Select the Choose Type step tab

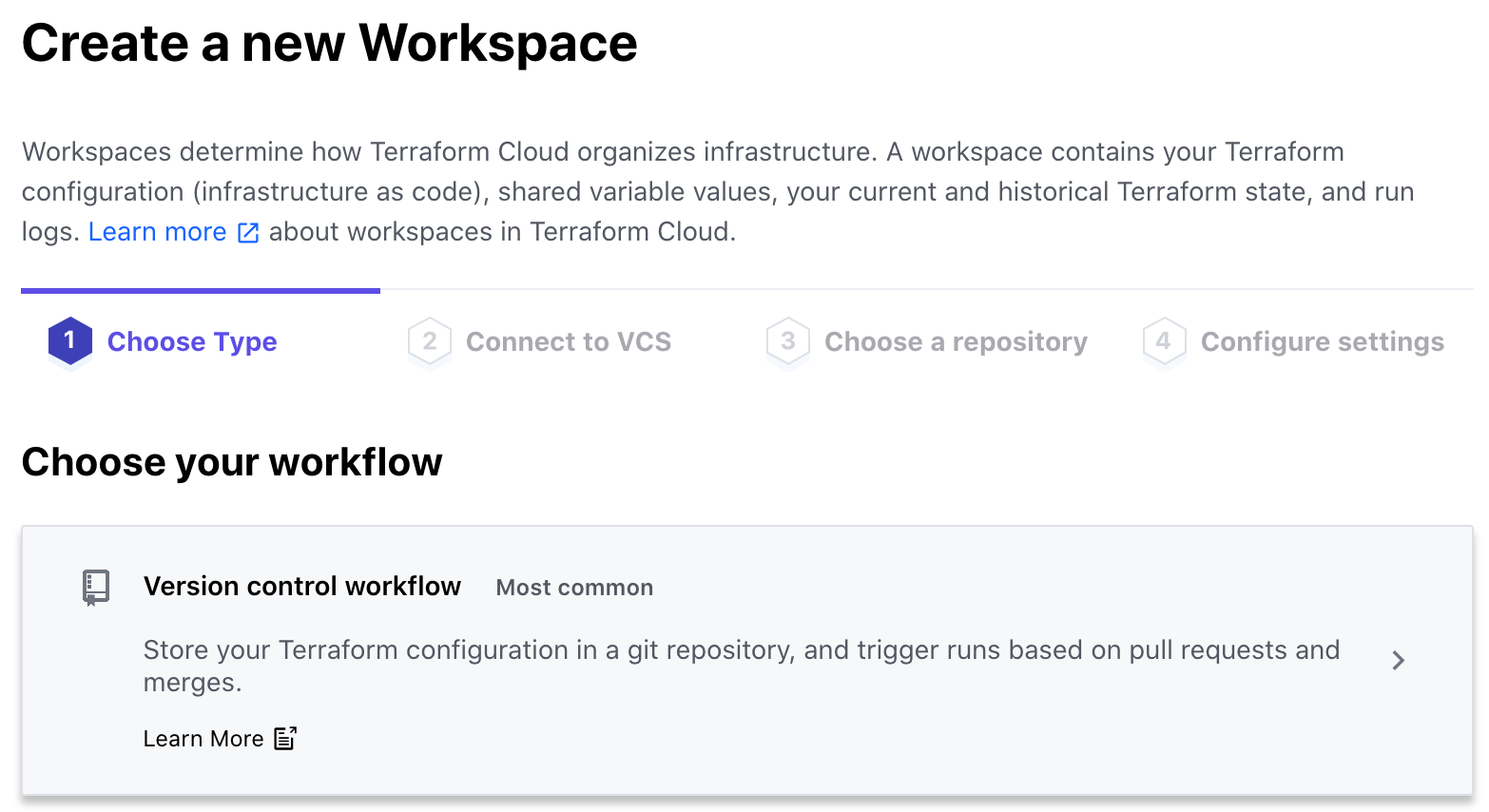click(192, 341)
